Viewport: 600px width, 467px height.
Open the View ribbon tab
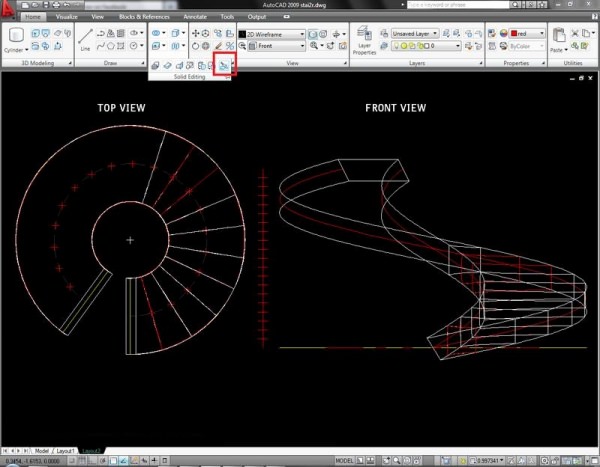(98, 17)
